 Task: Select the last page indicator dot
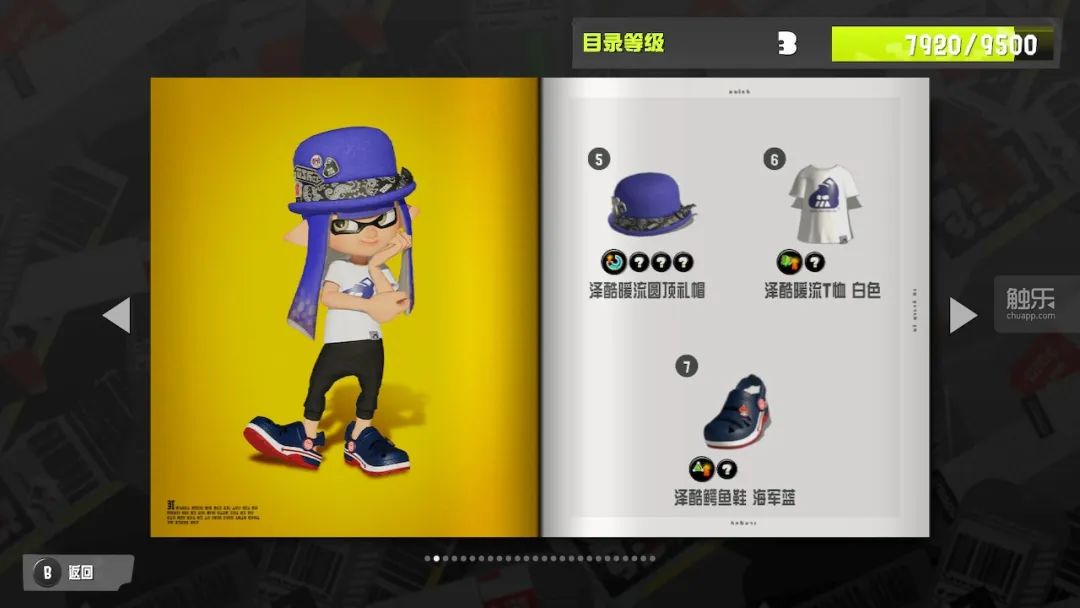click(652, 558)
